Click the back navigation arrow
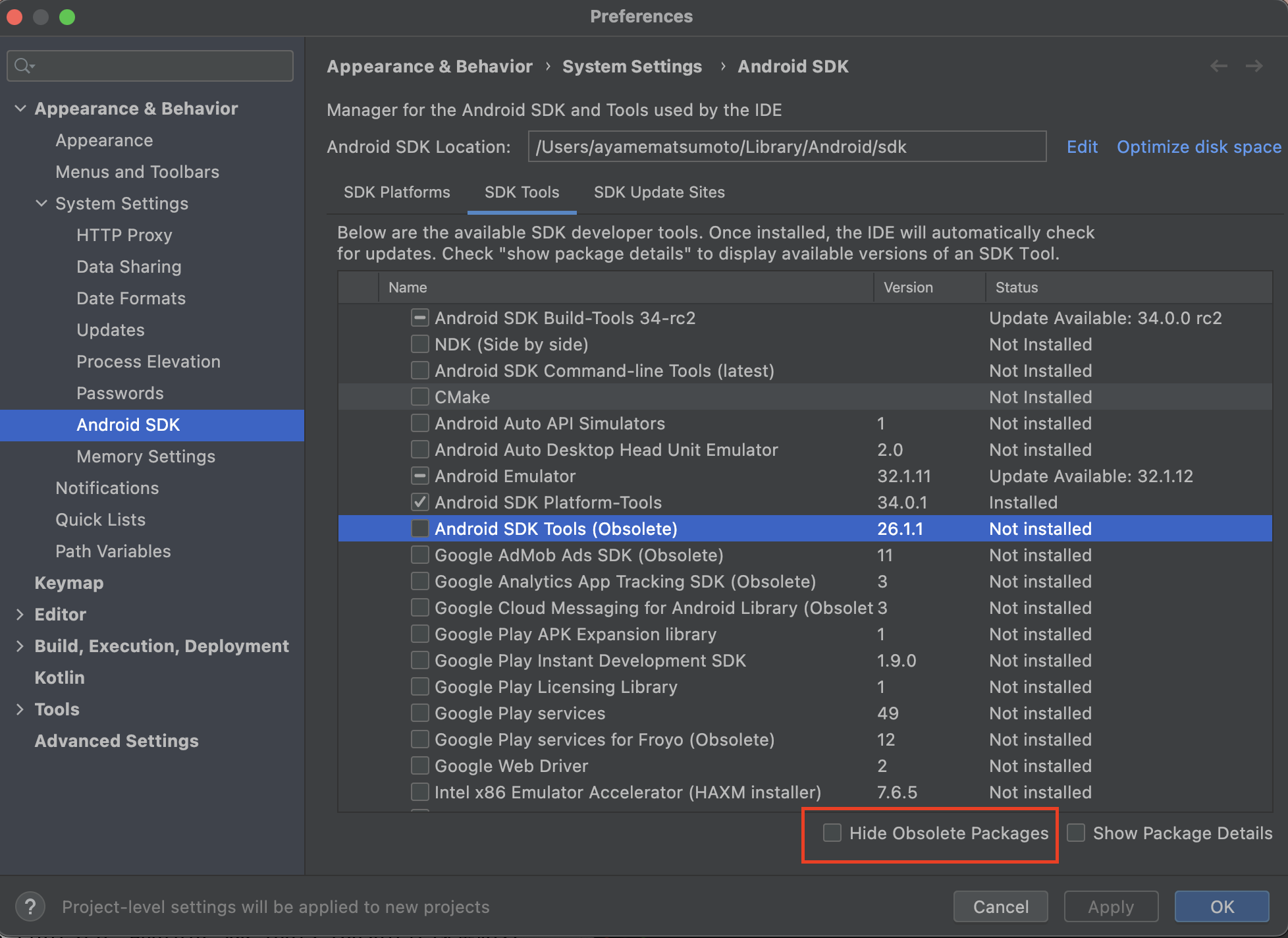The height and width of the screenshot is (938, 1288). [x=1219, y=66]
